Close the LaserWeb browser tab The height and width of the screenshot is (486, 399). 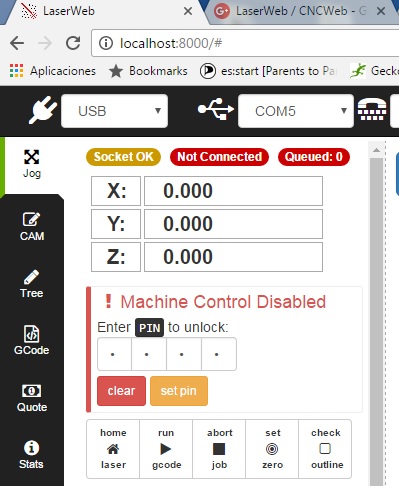point(188,11)
